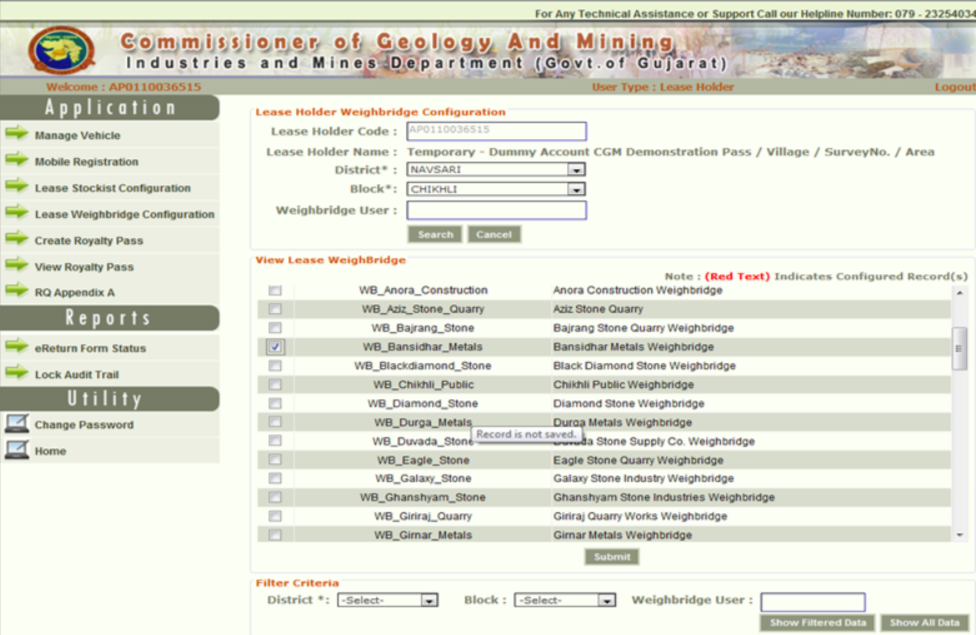Click the green arrow beside Lease Stockist Configuration
This screenshot has height=635, width=976.
[x=17, y=186]
